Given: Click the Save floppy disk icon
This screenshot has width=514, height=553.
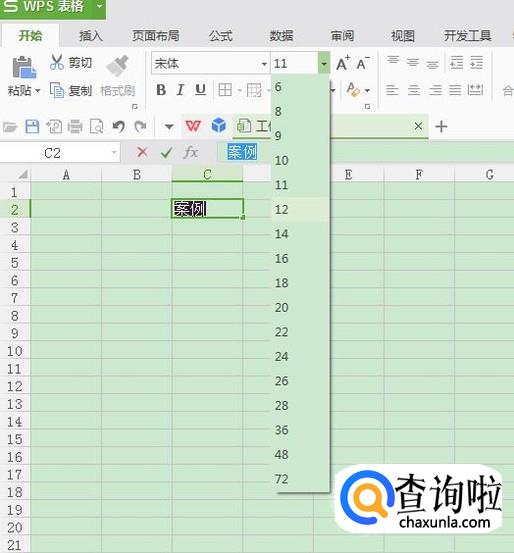Looking at the screenshot, I should (32, 126).
